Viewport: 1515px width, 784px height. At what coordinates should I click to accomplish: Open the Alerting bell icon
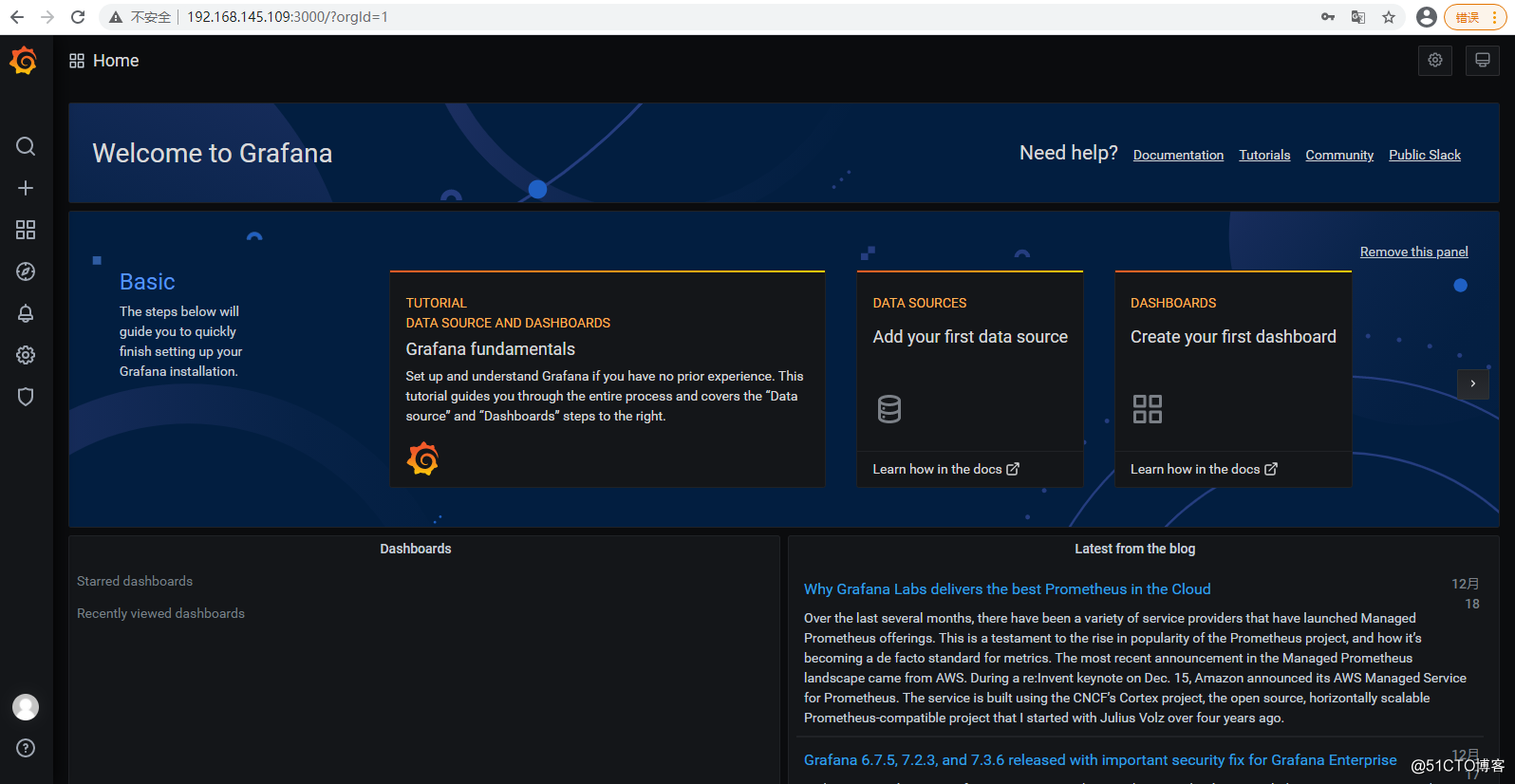tap(26, 313)
